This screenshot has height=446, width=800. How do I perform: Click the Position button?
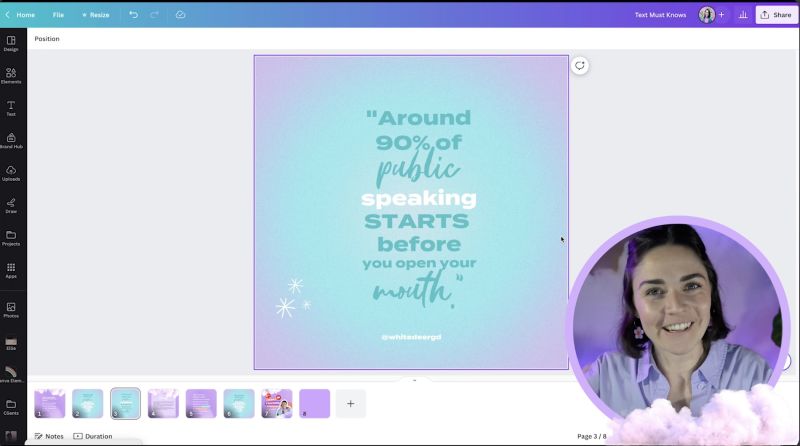tap(47, 39)
